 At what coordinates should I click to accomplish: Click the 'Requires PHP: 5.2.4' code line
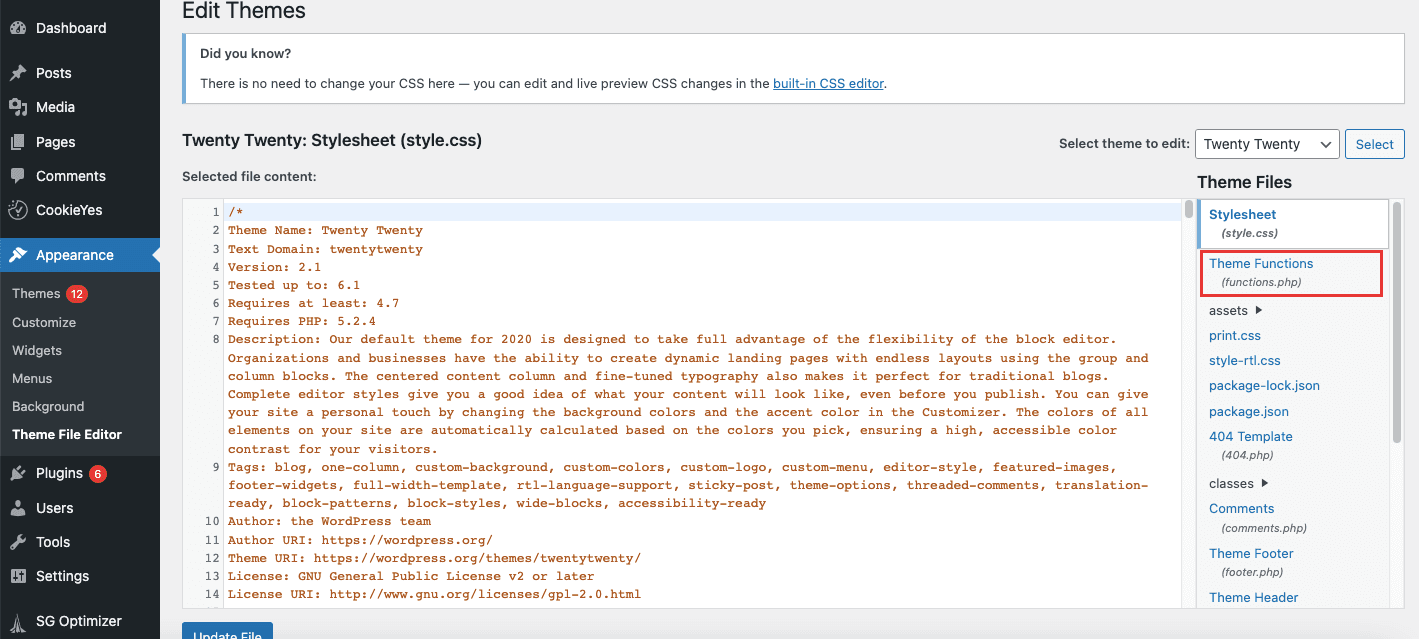click(301, 321)
